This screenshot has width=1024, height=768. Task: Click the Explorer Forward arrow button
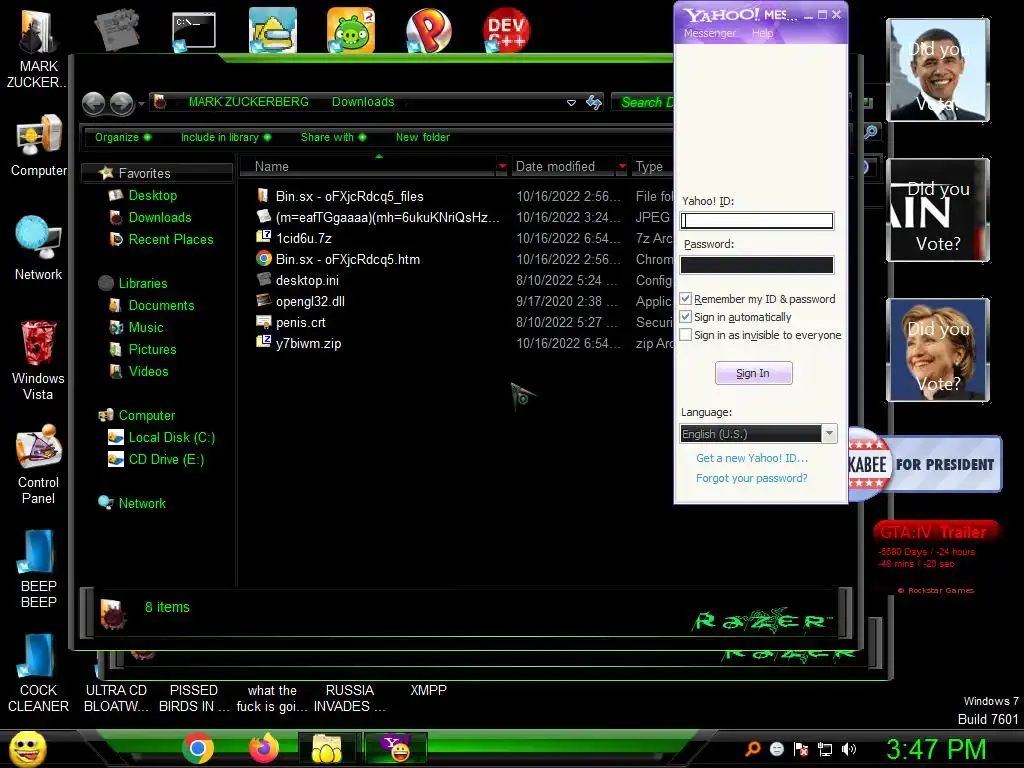(x=121, y=103)
